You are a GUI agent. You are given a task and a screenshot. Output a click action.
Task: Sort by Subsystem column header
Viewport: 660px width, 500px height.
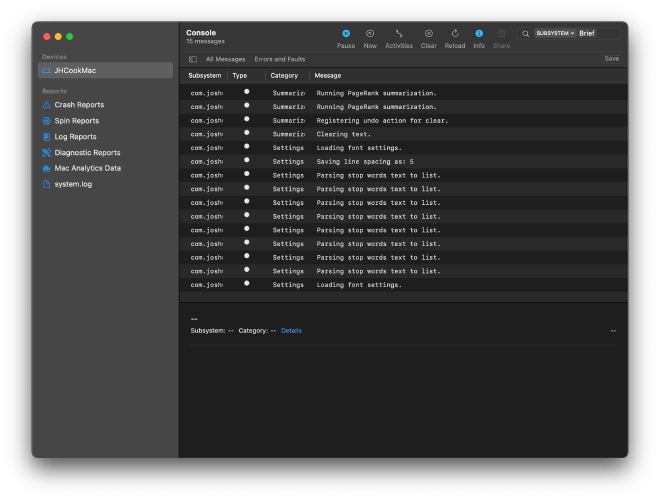click(x=205, y=76)
